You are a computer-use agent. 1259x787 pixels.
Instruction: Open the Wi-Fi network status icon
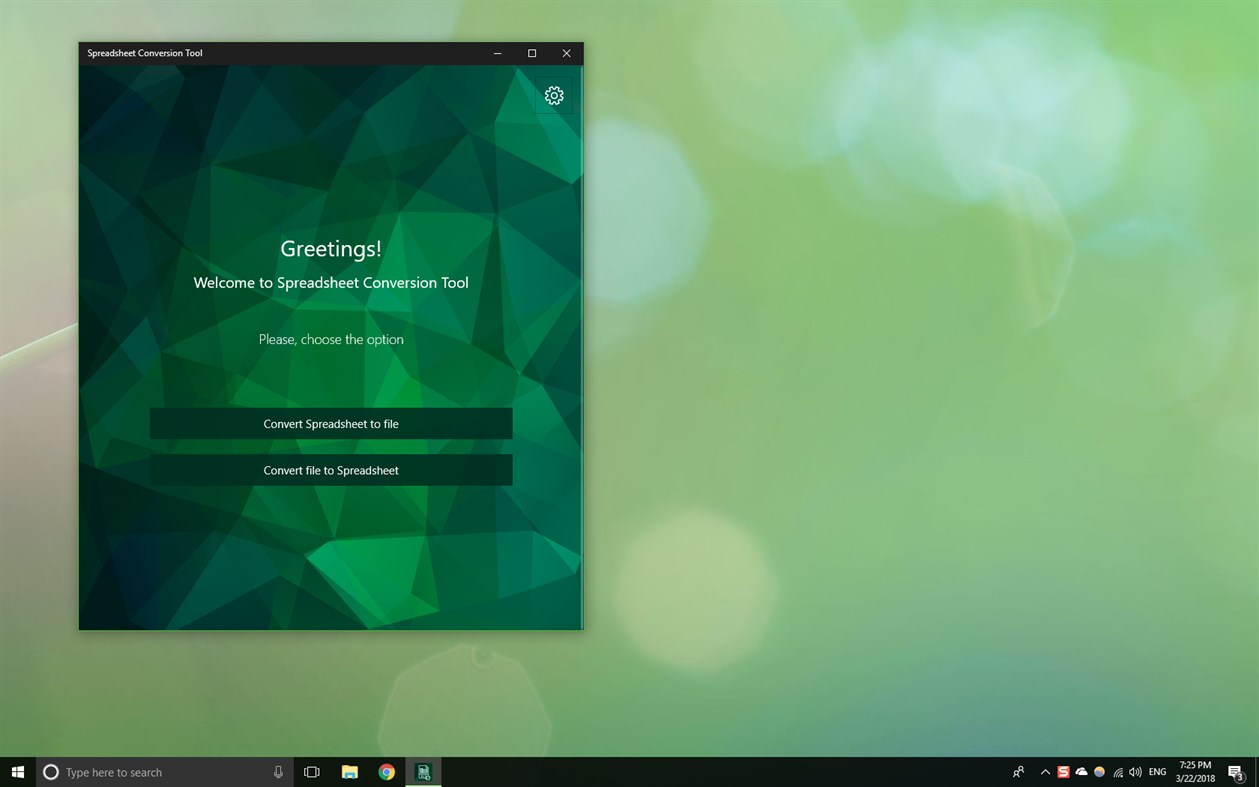[1117, 771]
